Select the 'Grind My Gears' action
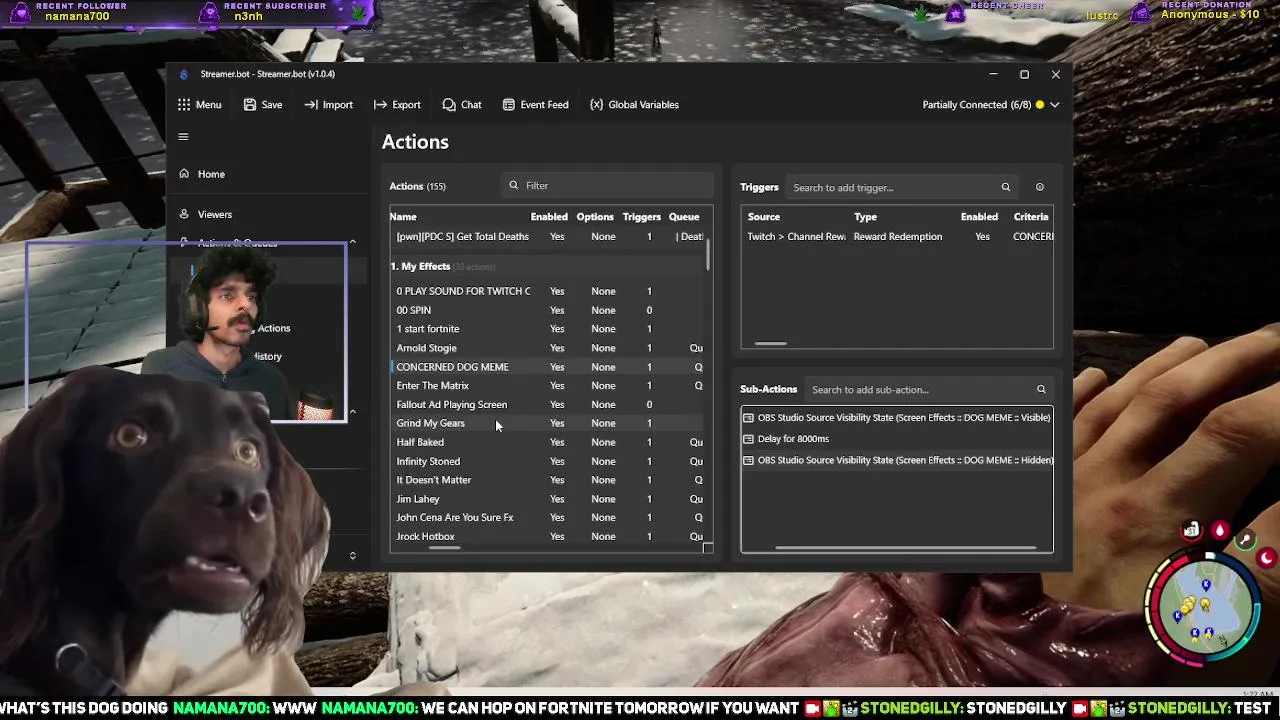 pos(548,423)
